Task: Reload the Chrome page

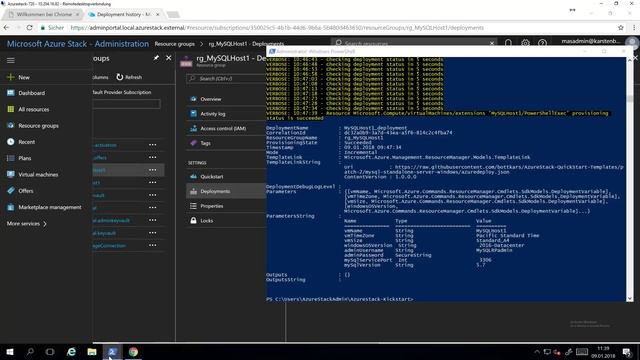Action: pos(29,28)
